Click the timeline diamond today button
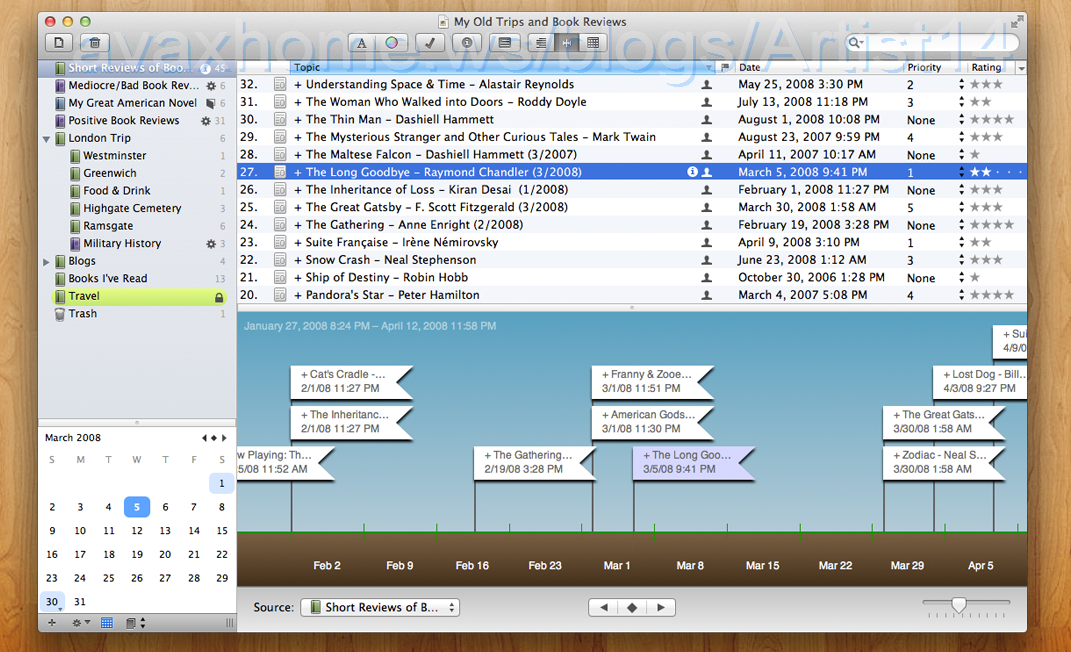The width and height of the screenshot is (1071, 652). coord(632,608)
